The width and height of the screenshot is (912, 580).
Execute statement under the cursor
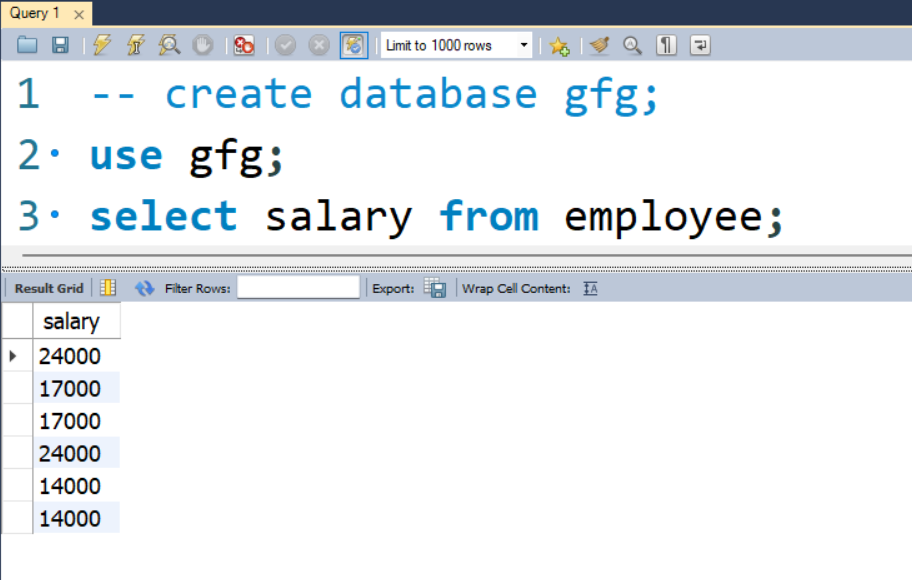coord(136,45)
